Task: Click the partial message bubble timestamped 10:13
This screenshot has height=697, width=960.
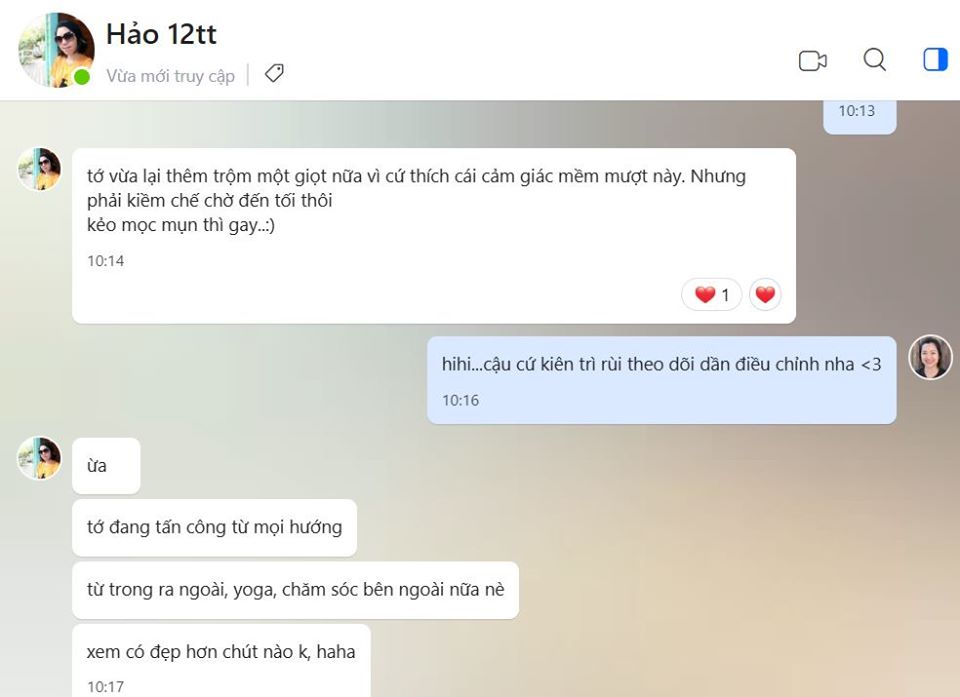Action: click(860, 117)
